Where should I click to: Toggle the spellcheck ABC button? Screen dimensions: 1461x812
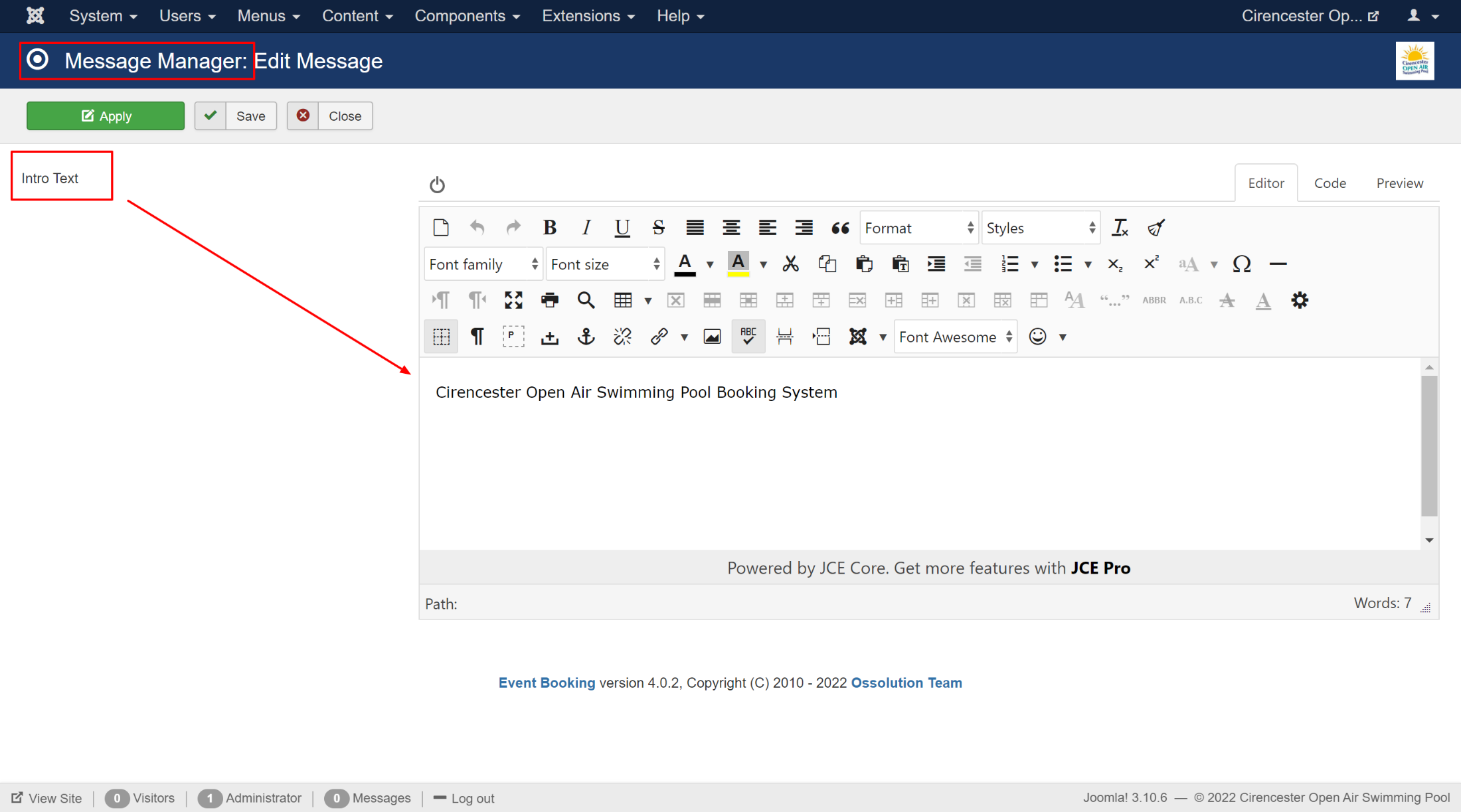point(748,337)
